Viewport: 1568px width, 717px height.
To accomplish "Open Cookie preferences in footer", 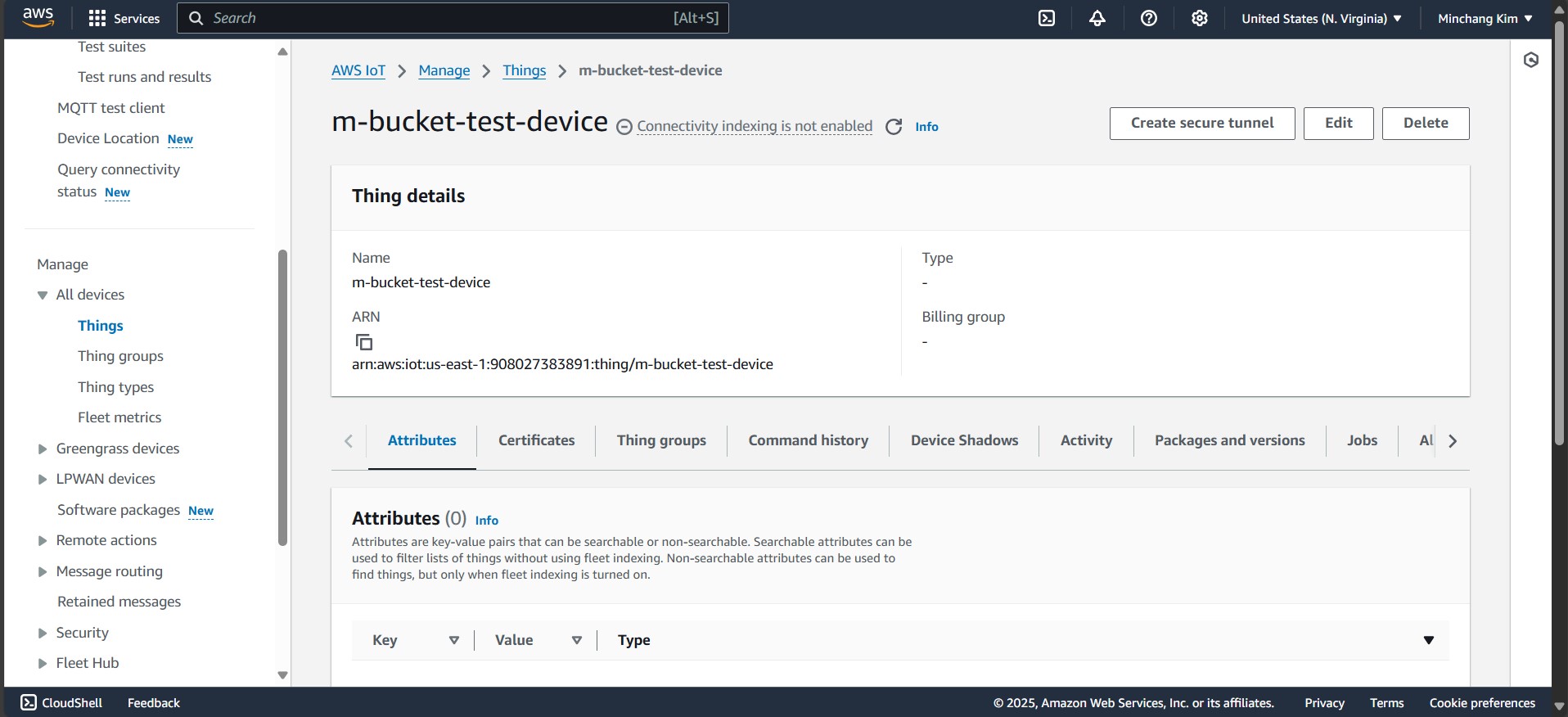I will point(1482,702).
